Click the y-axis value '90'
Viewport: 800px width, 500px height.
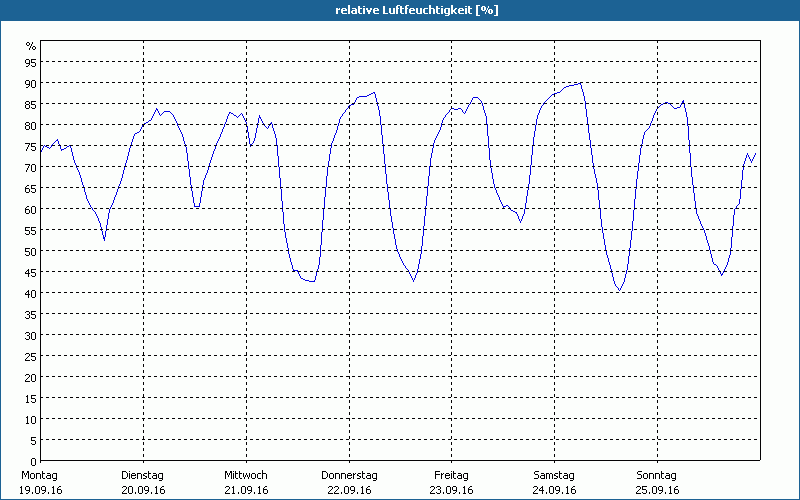click(31, 83)
